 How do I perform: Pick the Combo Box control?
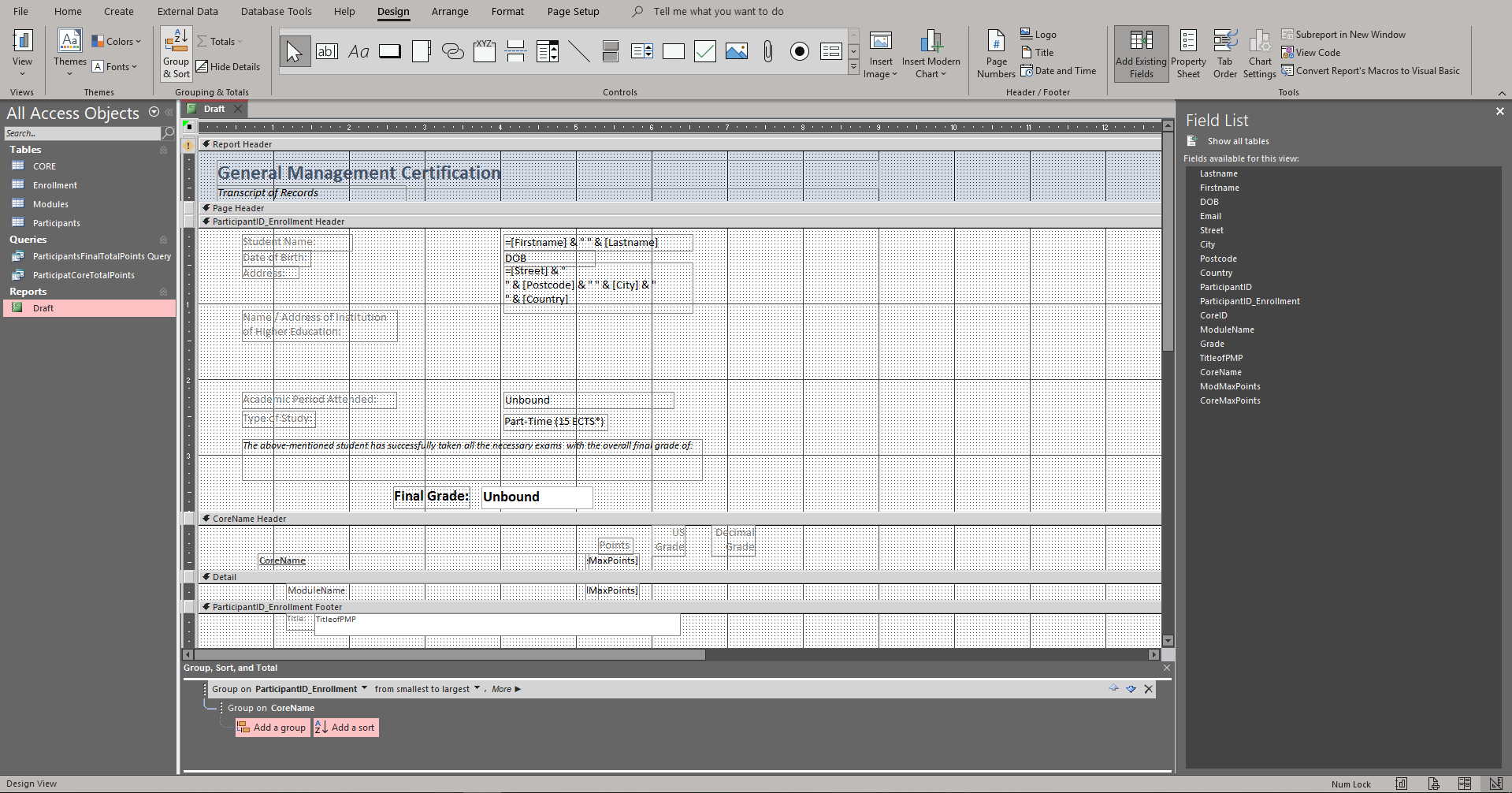(x=548, y=52)
